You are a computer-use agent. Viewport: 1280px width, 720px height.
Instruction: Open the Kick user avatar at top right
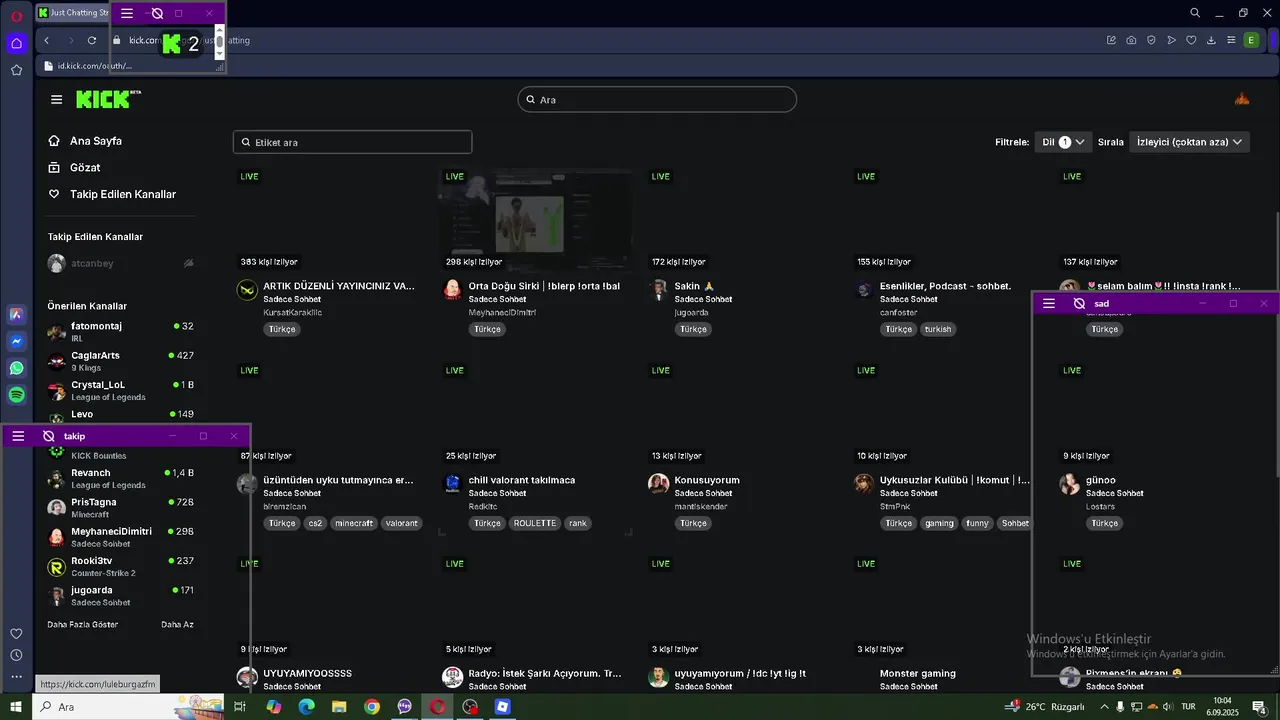point(1242,99)
